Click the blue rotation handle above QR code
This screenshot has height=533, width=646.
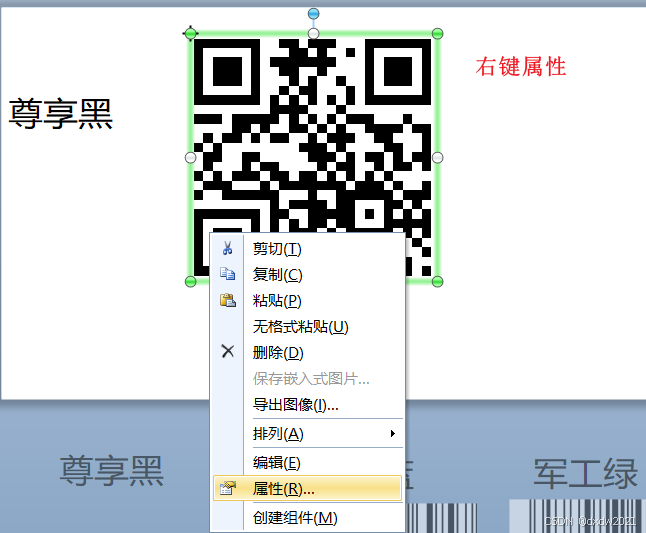click(314, 14)
